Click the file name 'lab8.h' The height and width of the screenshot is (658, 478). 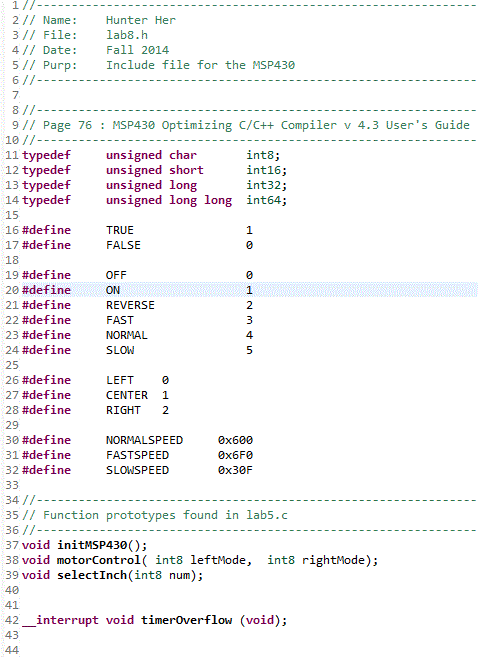pyautogui.click(x=127, y=35)
